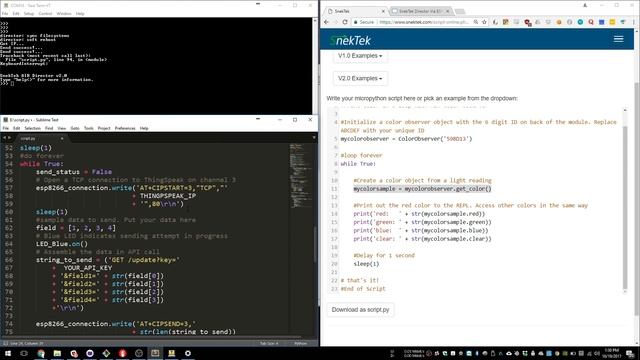Screen dimensions: 640x360
Task: Click 'YOUR_API_KEY' text in Sublime editor
Action: 87,268
